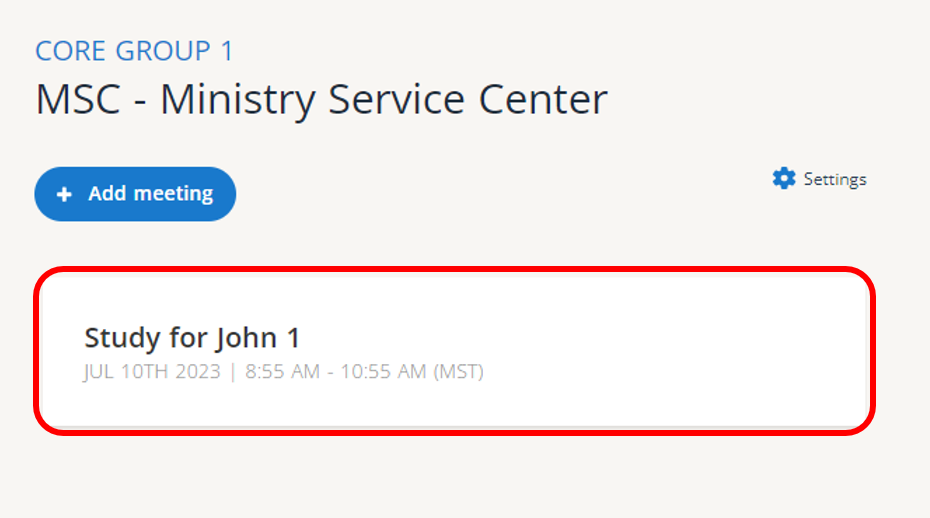The height and width of the screenshot is (518, 930).
Task: Click the plus icon in Add meeting
Action: pyautogui.click(x=65, y=194)
